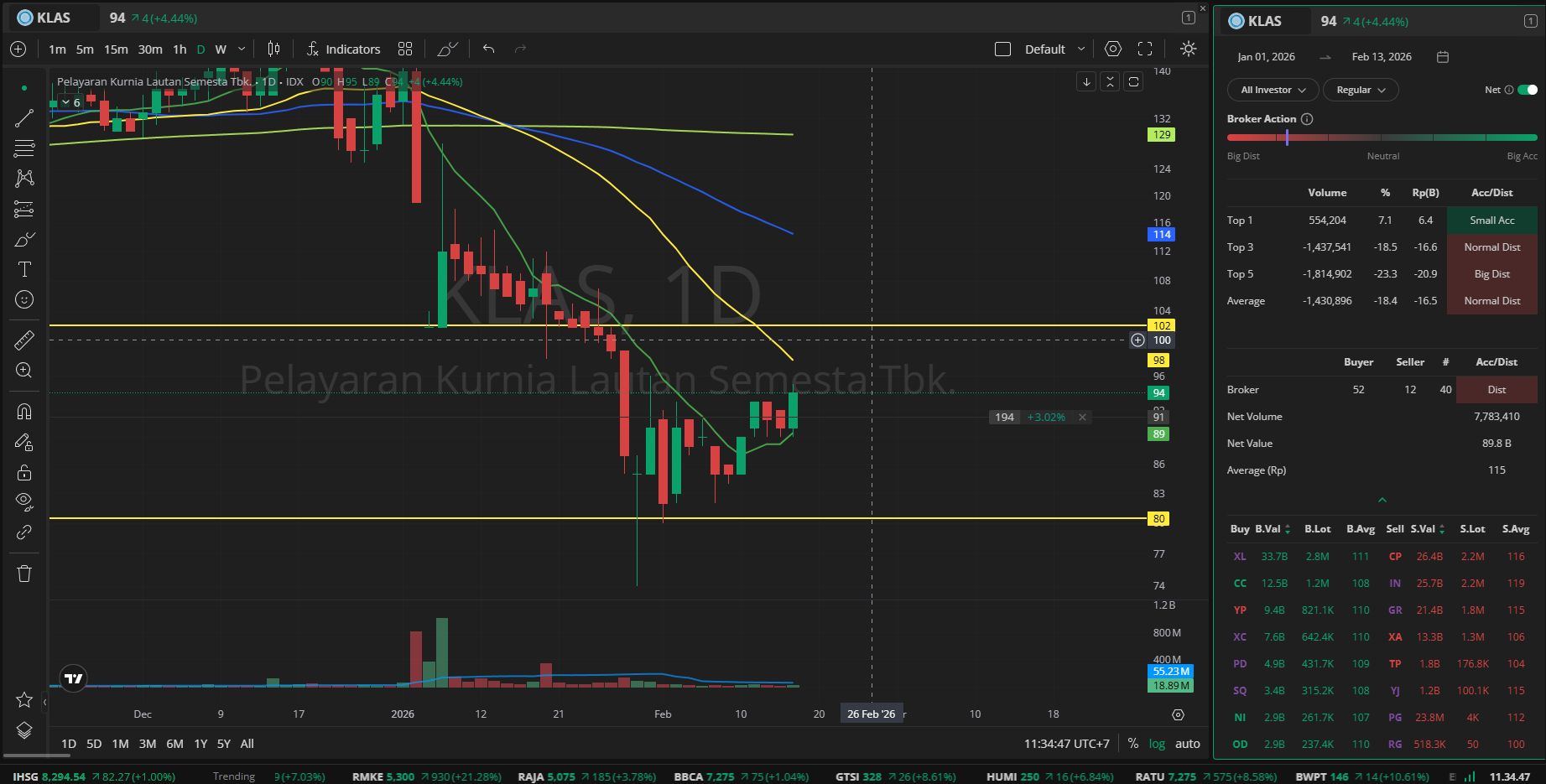Screen dimensions: 1546x784
Task: Collapse the chart pane with the arrows icon
Action: click(1110, 81)
